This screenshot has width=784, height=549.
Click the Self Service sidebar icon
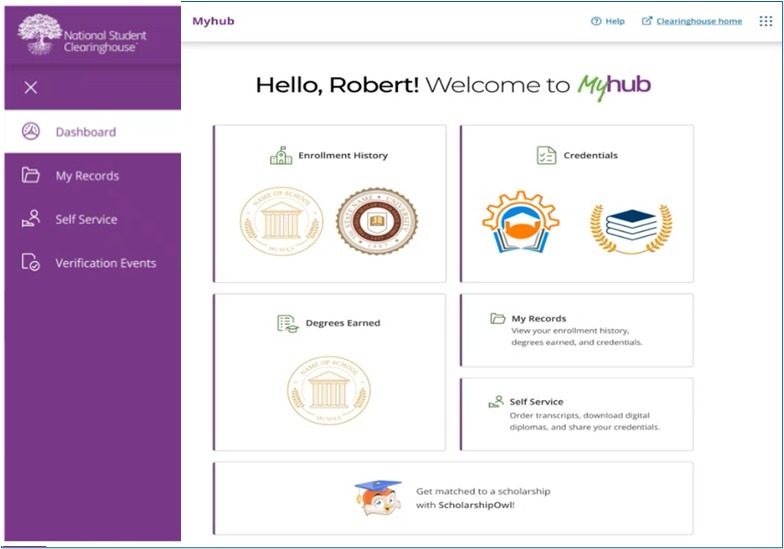click(x=31, y=219)
